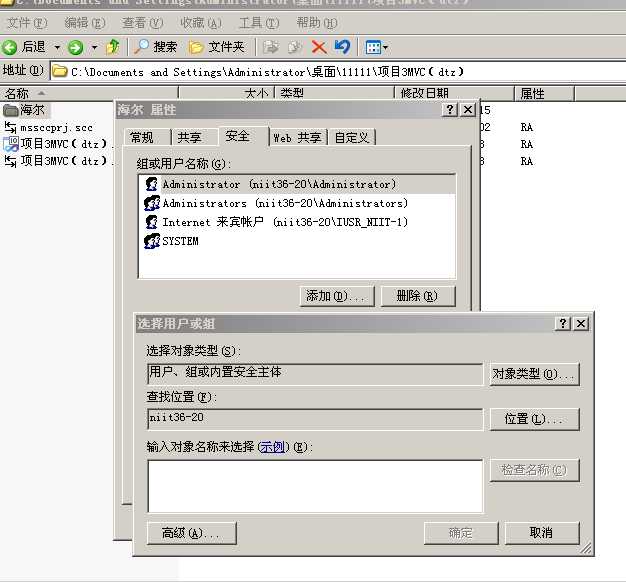Click the 添加(D)... button

click(x=337, y=296)
